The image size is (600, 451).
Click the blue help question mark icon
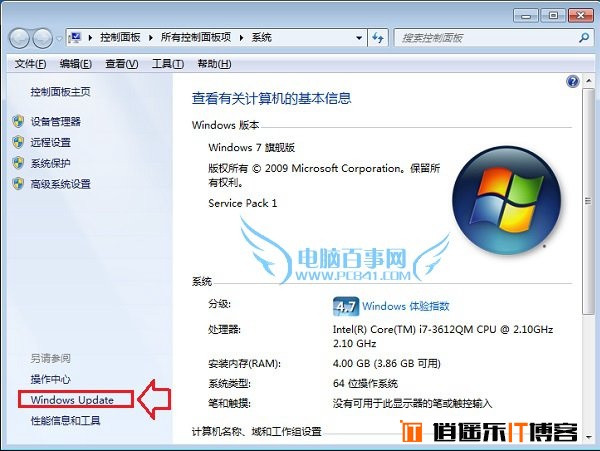click(572, 81)
